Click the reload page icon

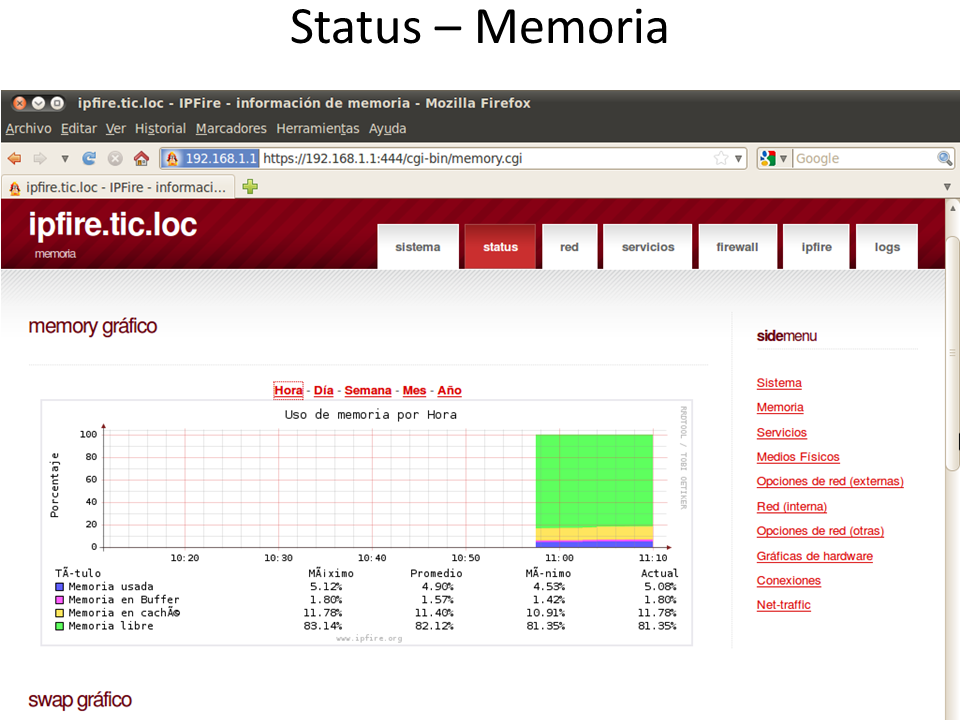[x=89, y=158]
